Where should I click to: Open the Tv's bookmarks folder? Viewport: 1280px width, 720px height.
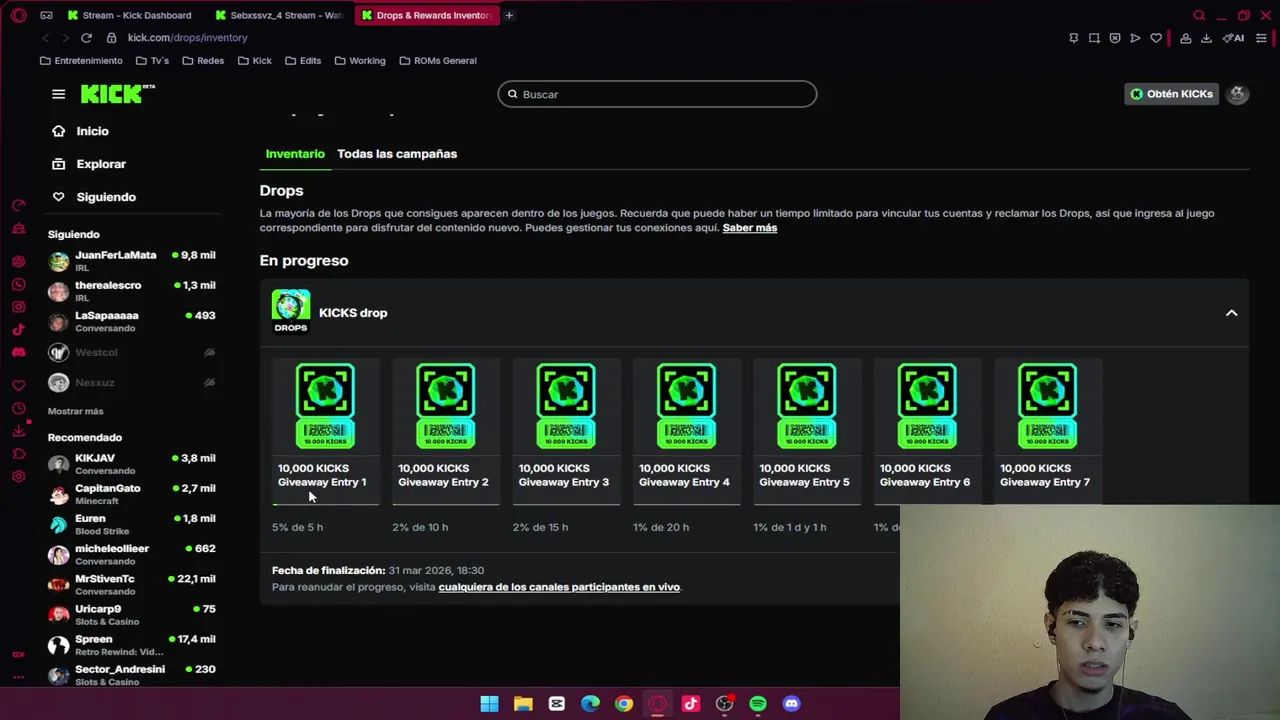coord(153,61)
